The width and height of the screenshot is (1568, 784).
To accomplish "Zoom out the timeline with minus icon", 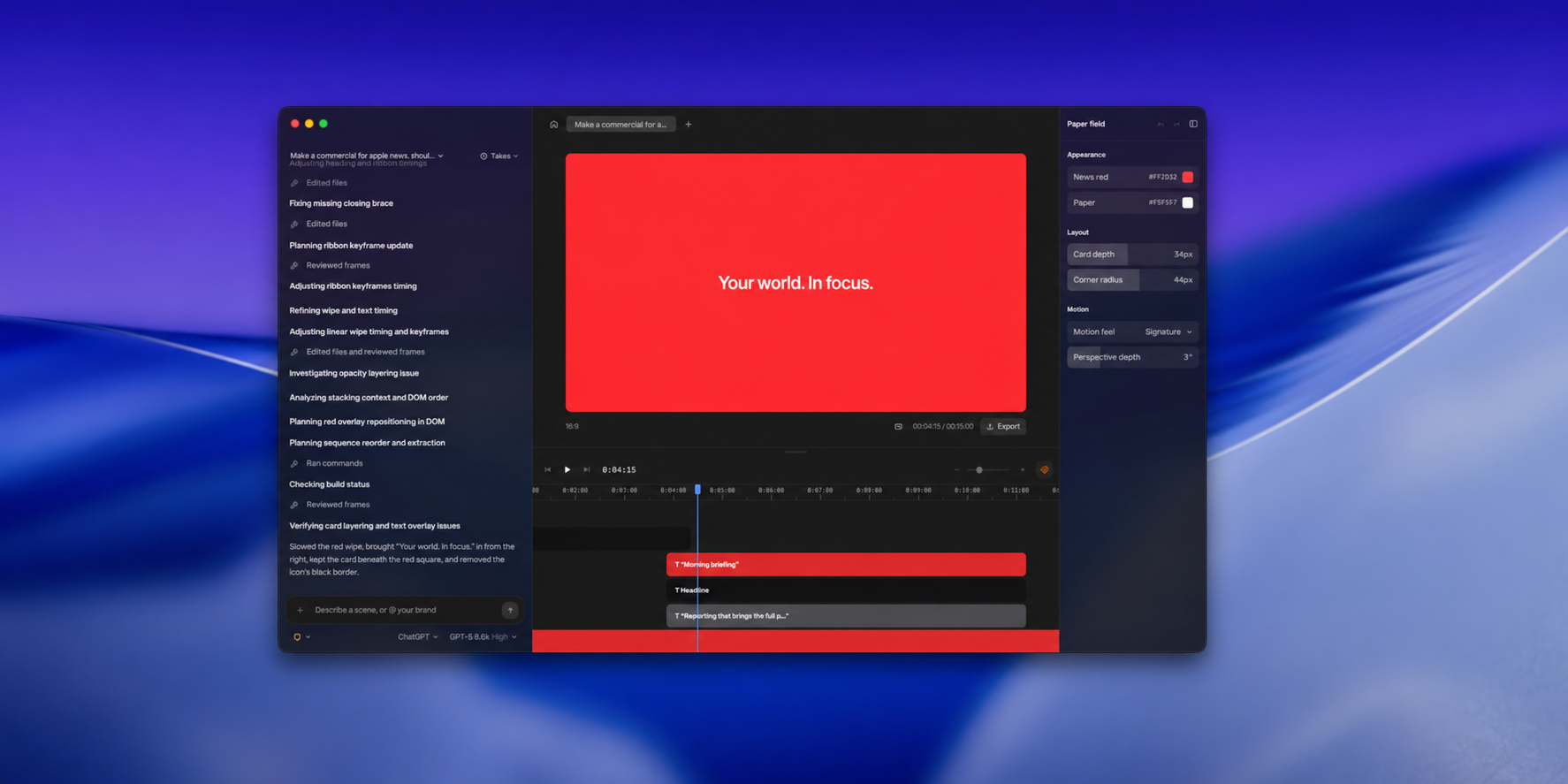I will click(x=956, y=470).
